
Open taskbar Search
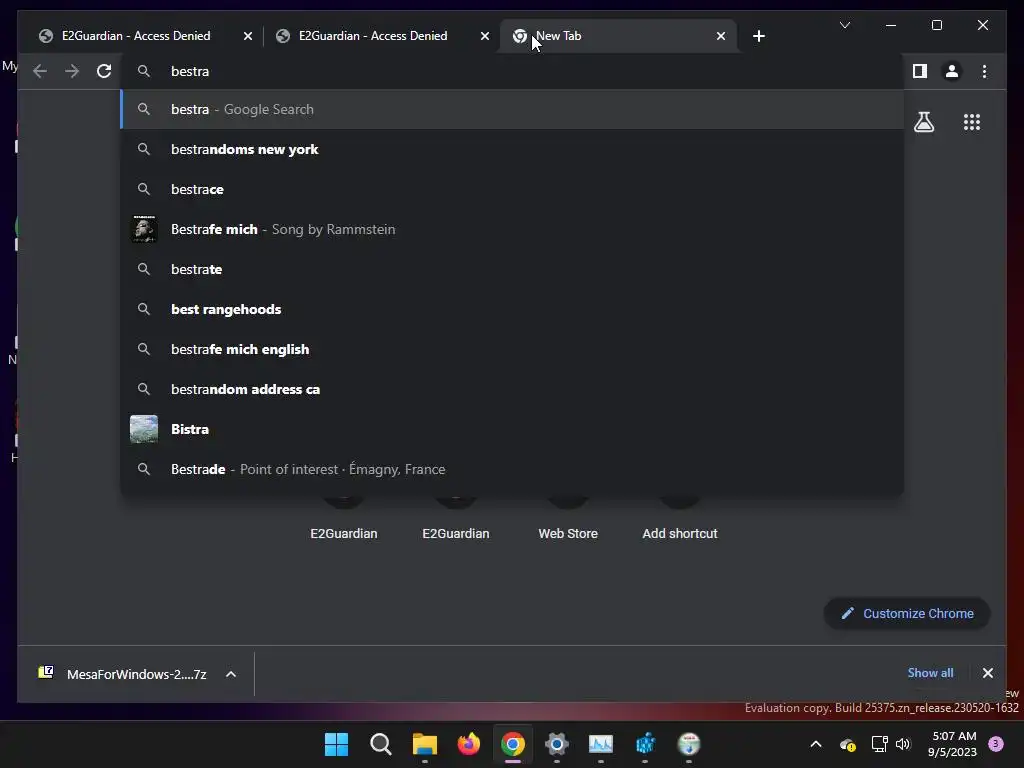coord(381,744)
